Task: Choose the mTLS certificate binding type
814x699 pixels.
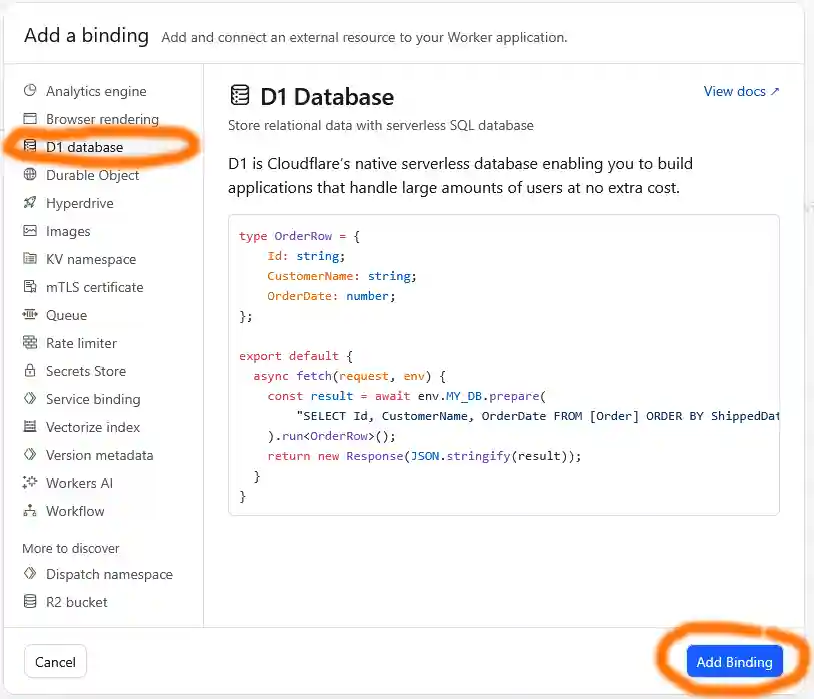Action: (94, 287)
